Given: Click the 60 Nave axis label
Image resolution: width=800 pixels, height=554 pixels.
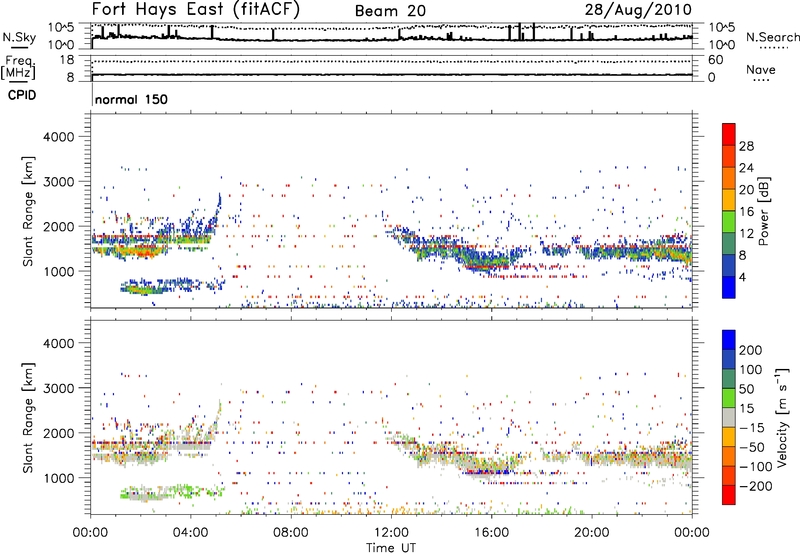Looking at the screenshot, I should [x=716, y=60].
